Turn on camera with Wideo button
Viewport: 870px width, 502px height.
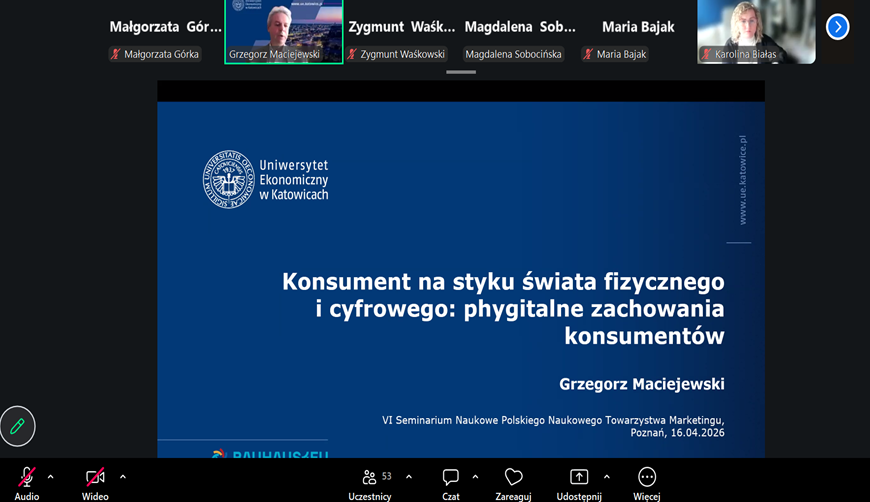(x=95, y=477)
